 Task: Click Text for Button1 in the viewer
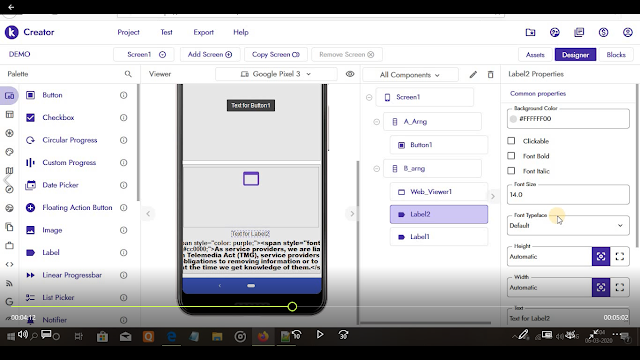tap(251, 106)
